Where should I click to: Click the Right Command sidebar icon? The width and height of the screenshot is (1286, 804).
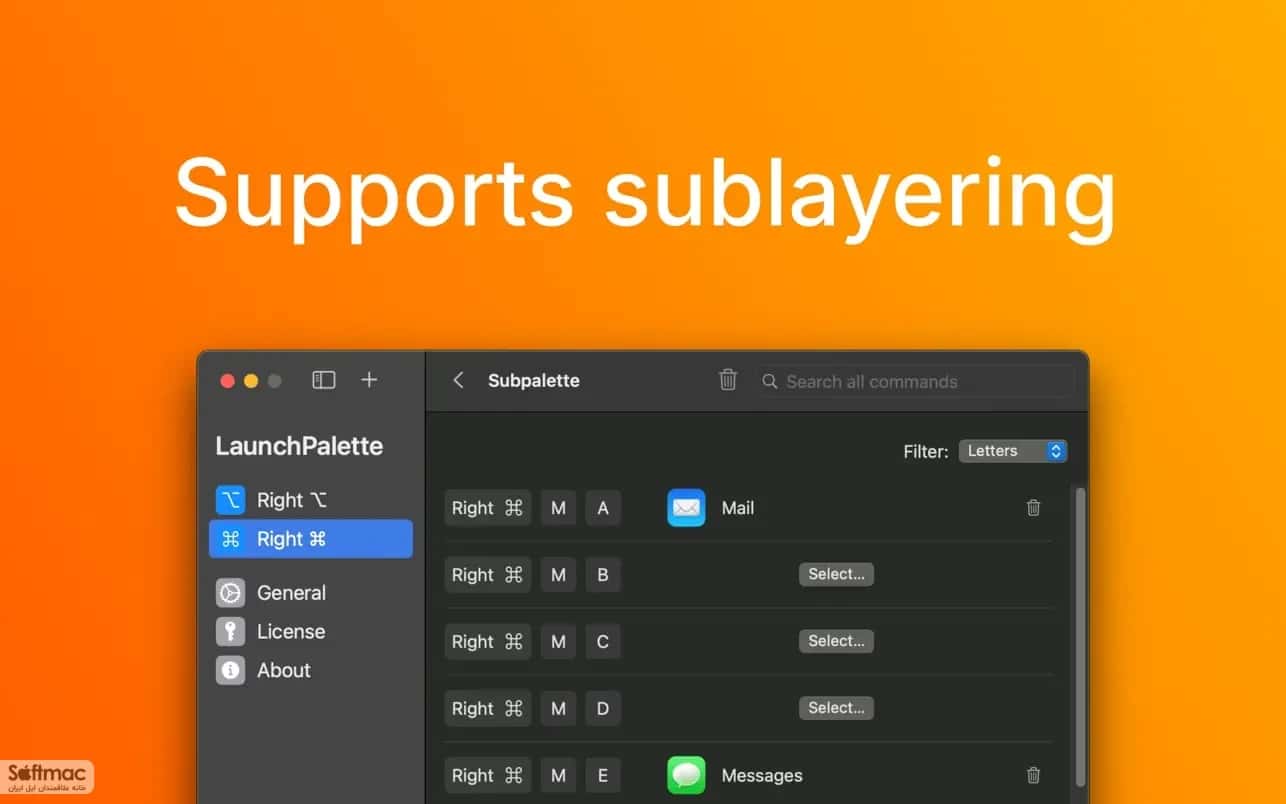coord(230,539)
